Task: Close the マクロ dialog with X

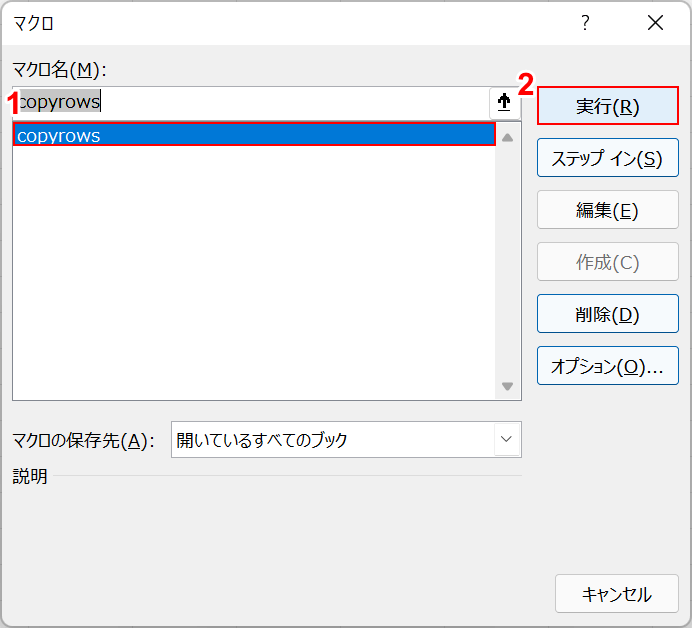Action: (x=655, y=23)
